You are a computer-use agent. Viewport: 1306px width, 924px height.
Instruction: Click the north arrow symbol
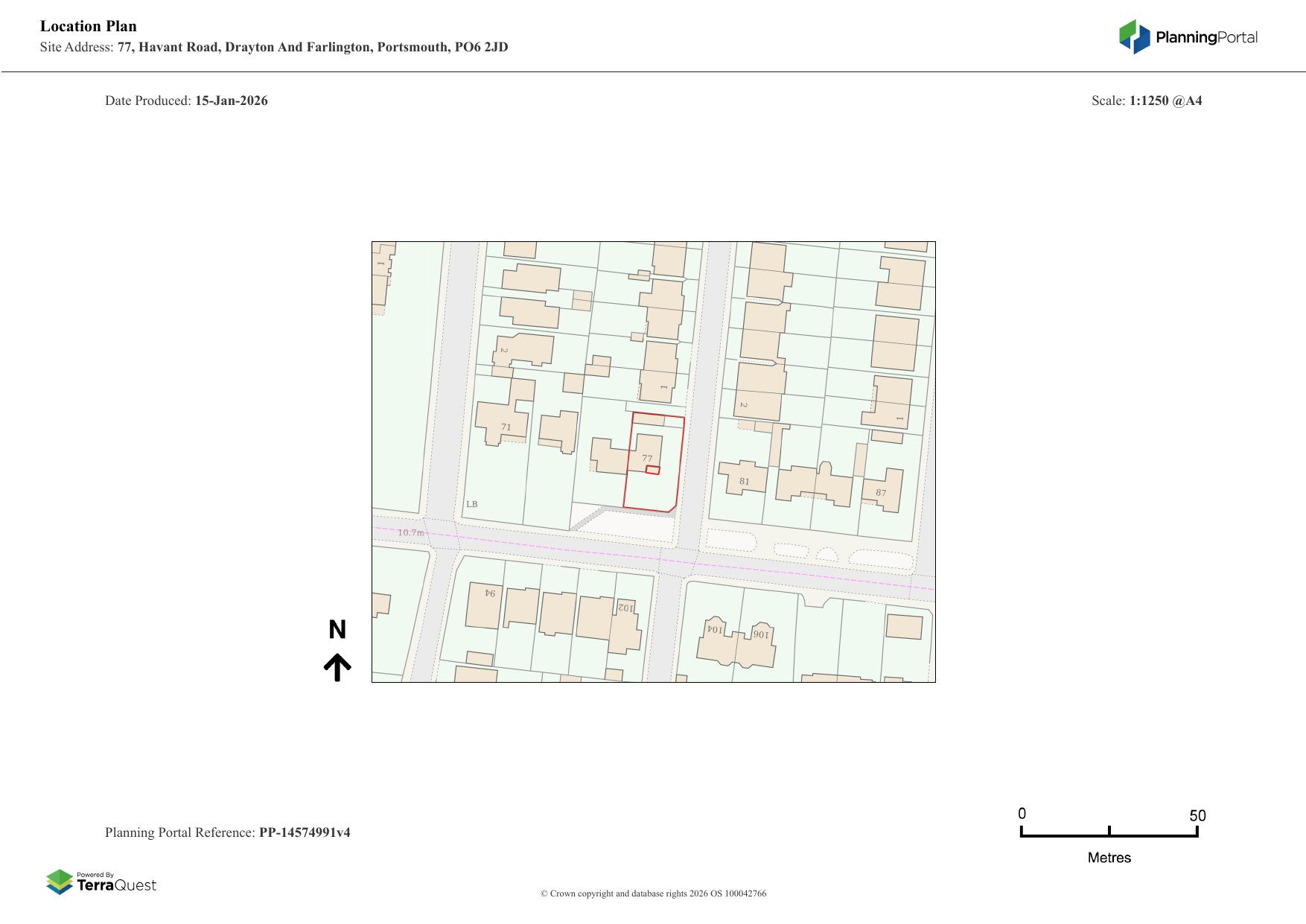pyautogui.click(x=337, y=667)
